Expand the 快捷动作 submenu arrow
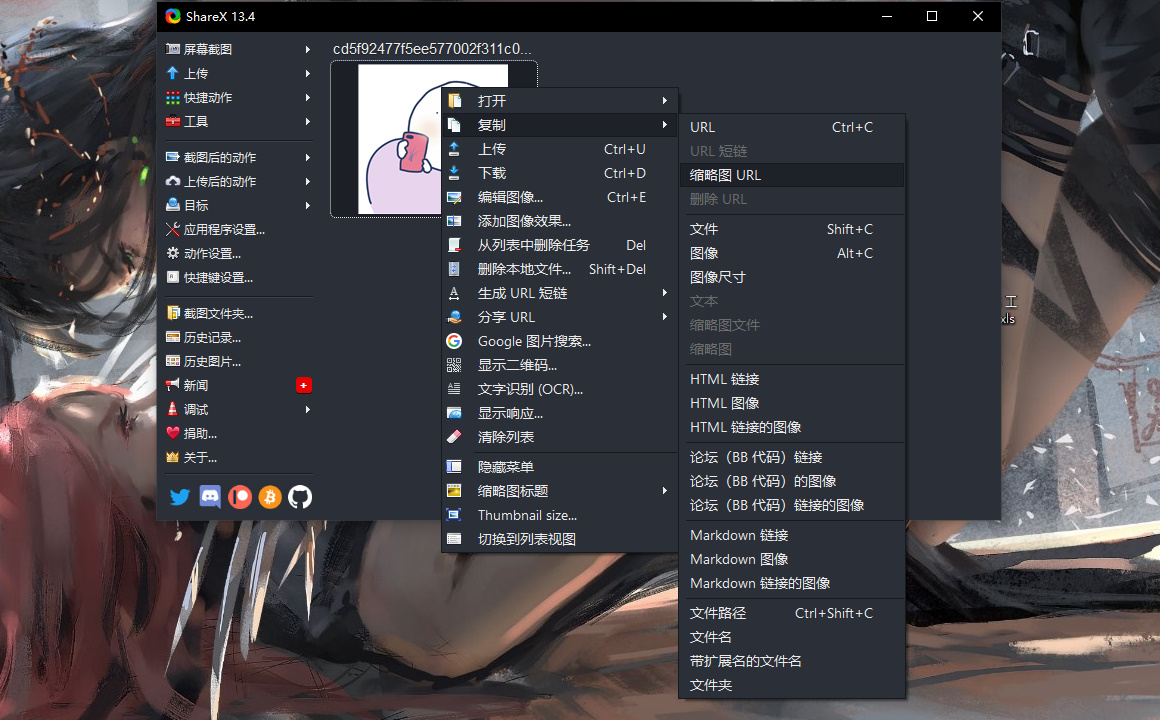Viewport: 1160px width, 720px height. tap(308, 98)
